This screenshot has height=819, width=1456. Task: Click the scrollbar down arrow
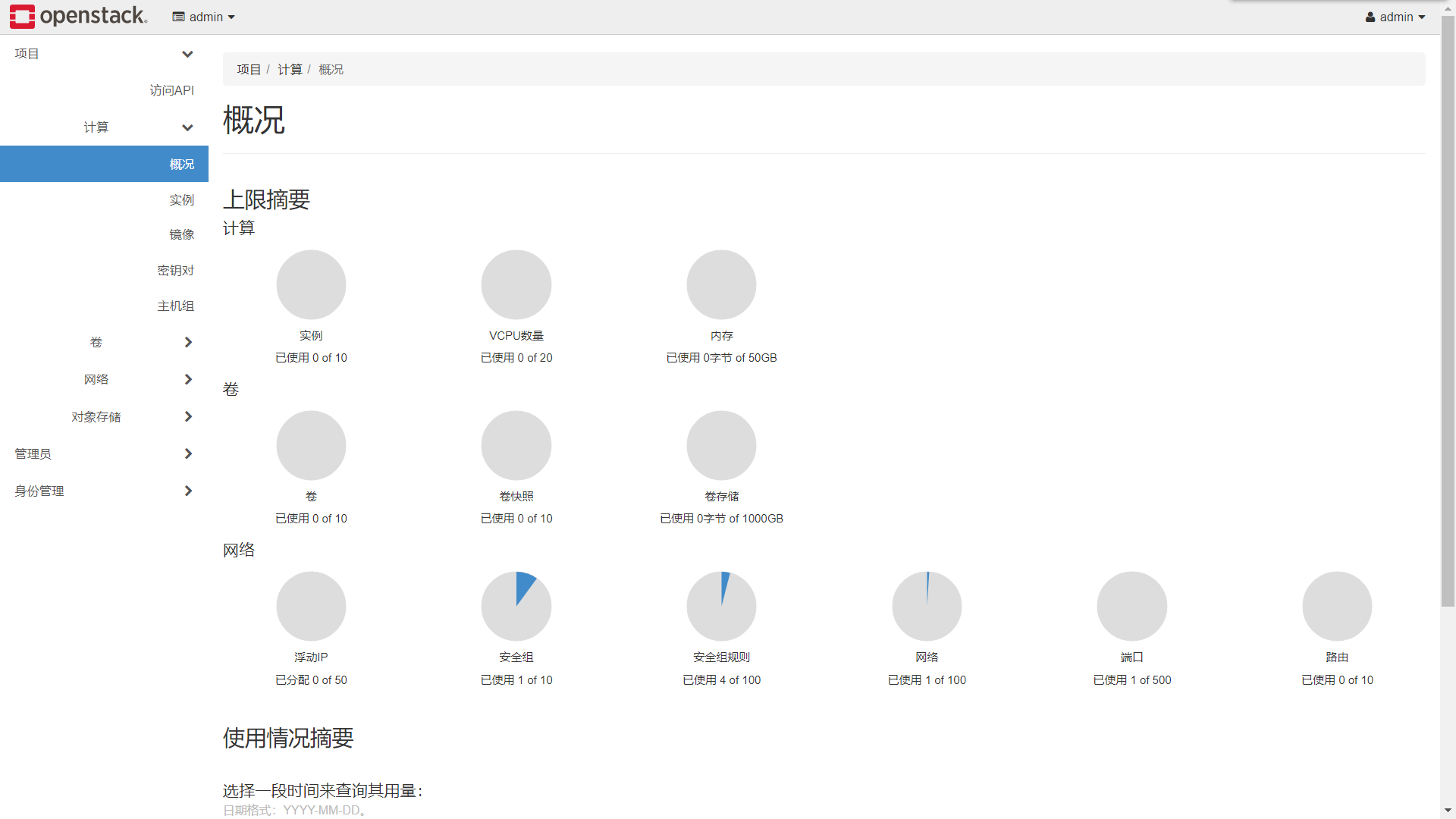[1447, 810]
